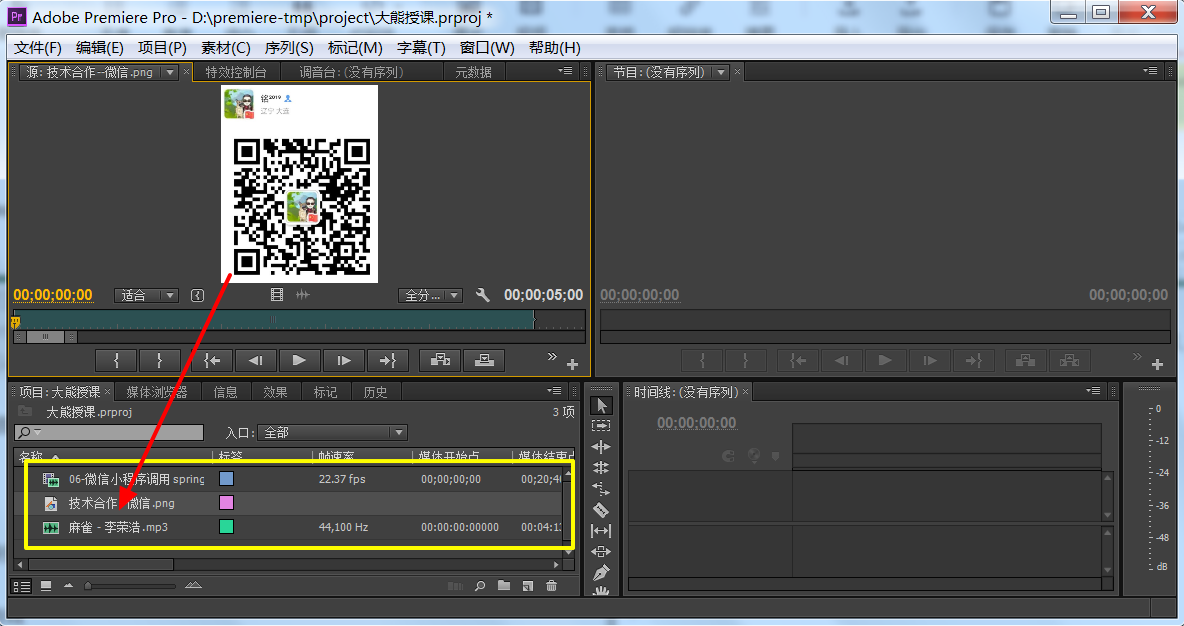Switch Project panel to list view
Image resolution: width=1184 pixels, height=626 pixels.
coord(22,586)
